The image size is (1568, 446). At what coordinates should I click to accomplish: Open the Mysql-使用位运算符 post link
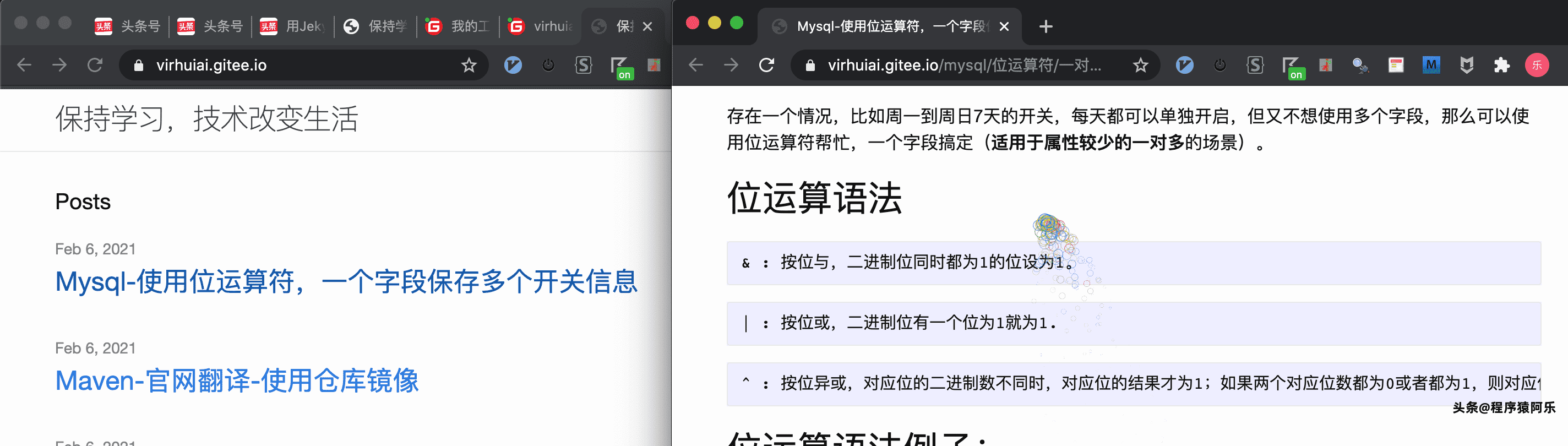(x=346, y=282)
